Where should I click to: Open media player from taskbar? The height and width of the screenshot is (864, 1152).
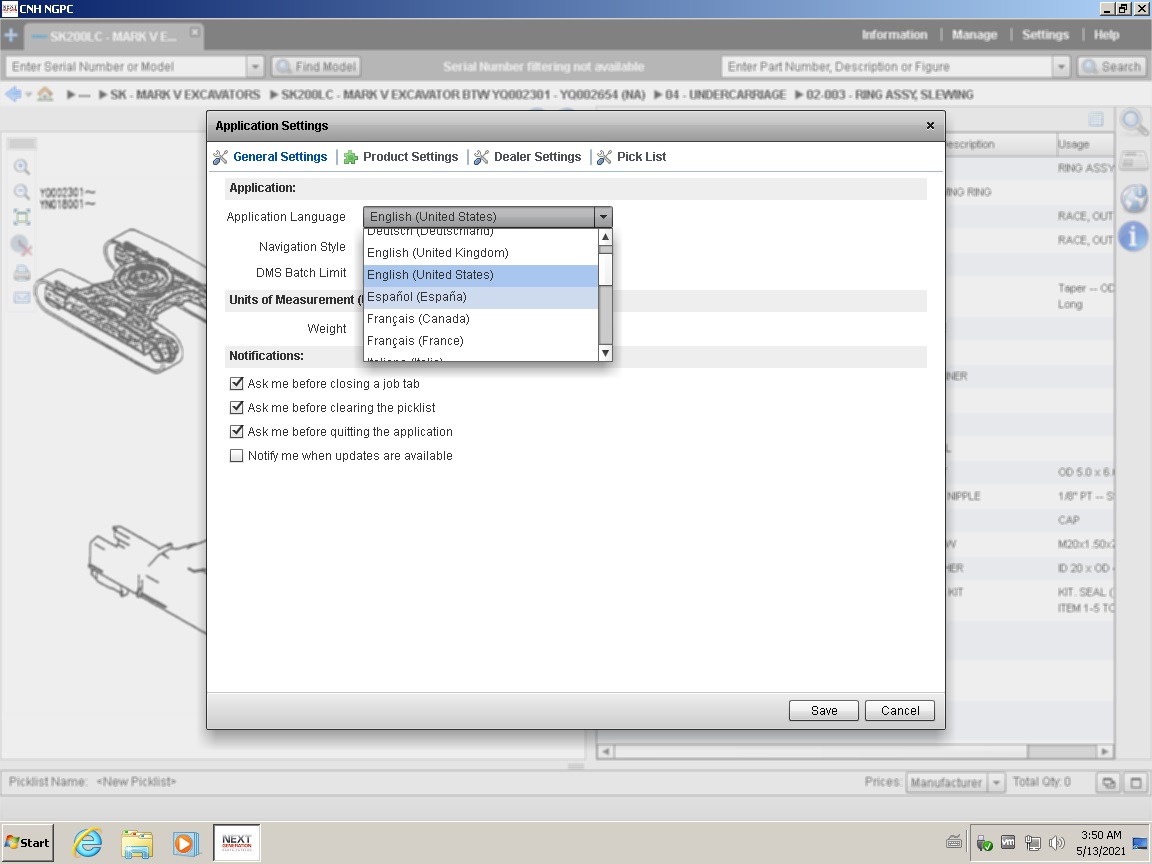[x=186, y=843]
